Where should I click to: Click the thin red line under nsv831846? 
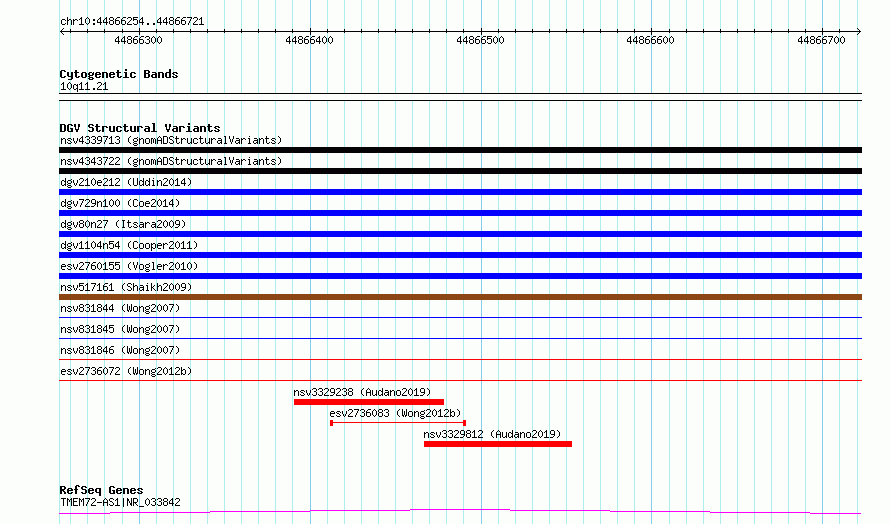coord(460,359)
